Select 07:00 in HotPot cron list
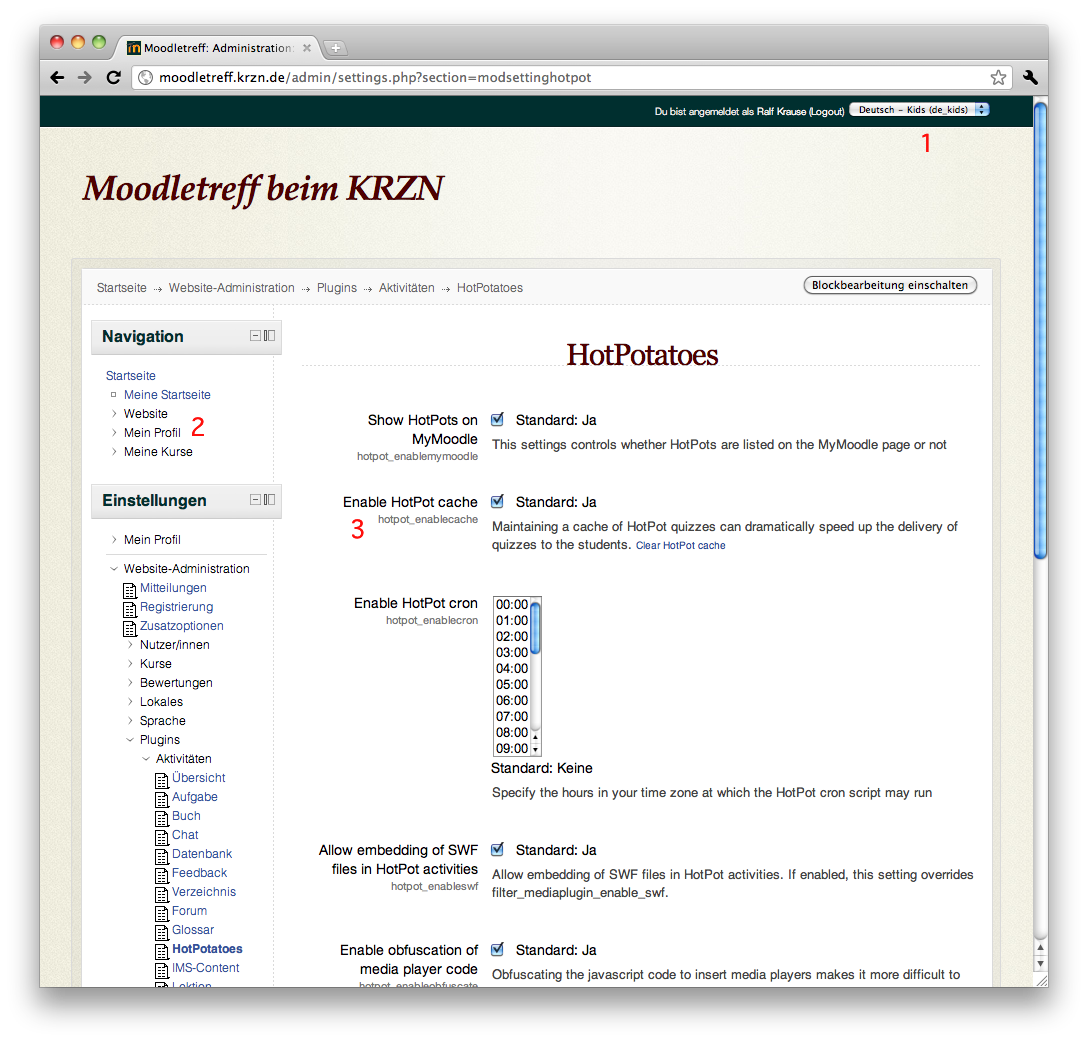1088x1042 pixels. 512,716
